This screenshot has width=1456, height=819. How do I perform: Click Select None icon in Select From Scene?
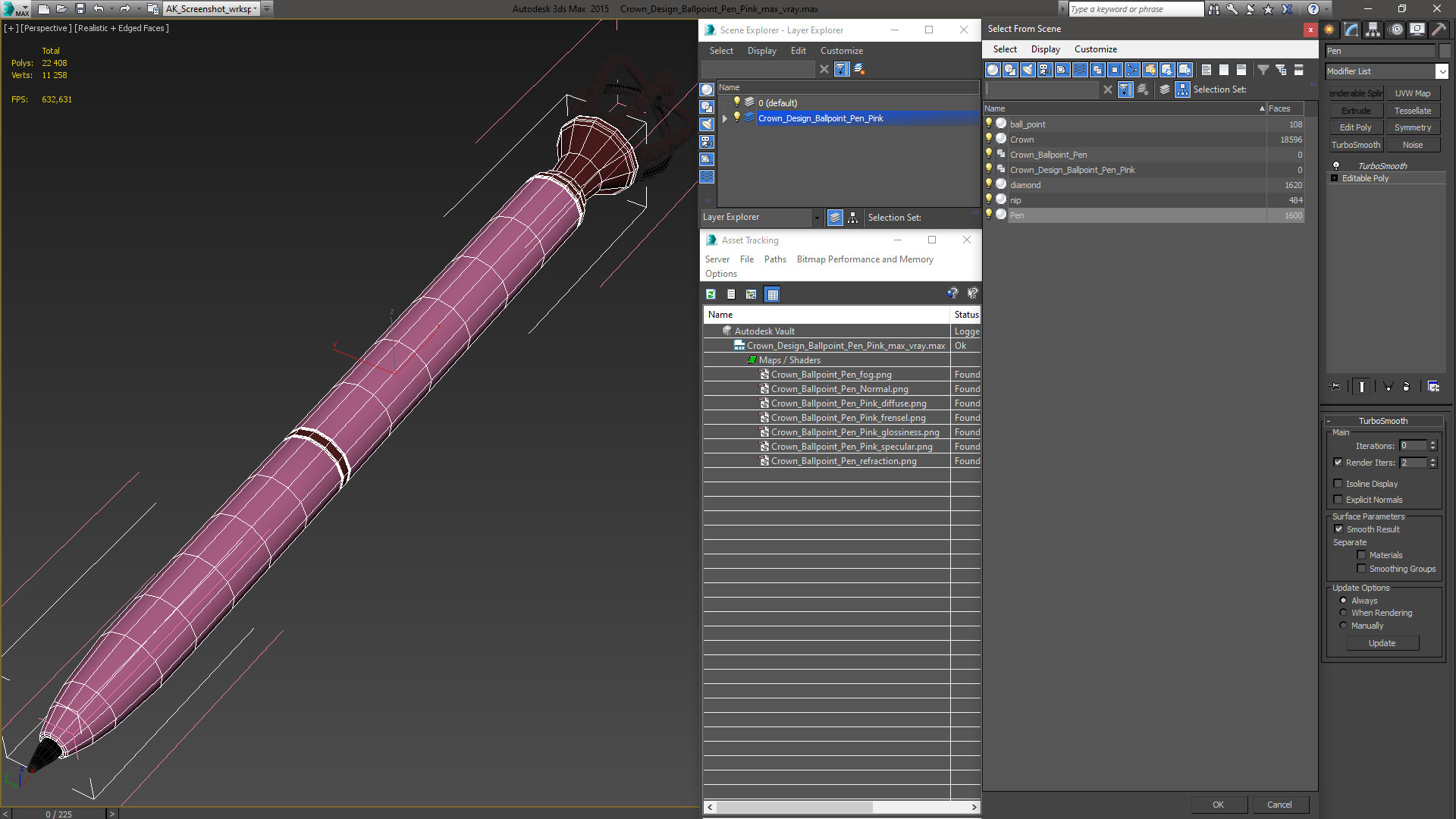(1224, 70)
